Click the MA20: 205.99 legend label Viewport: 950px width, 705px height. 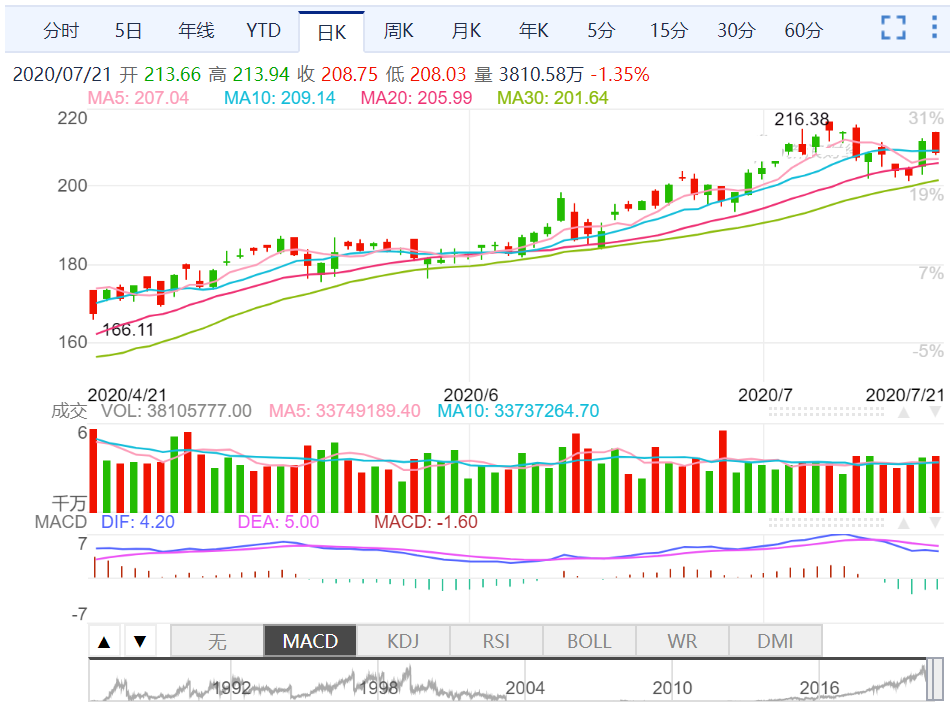pos(416,98)
